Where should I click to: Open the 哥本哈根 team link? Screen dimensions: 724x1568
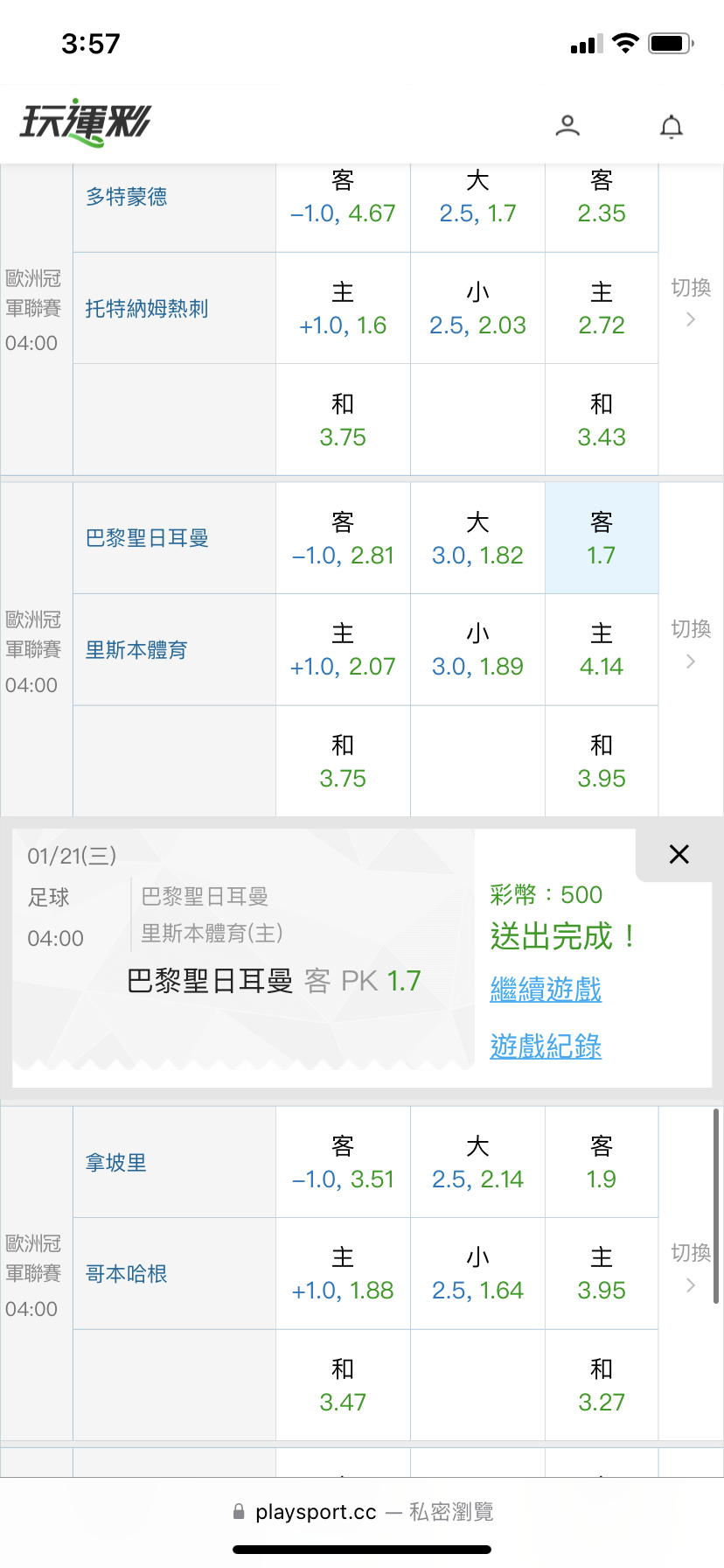coord(127,1274)
